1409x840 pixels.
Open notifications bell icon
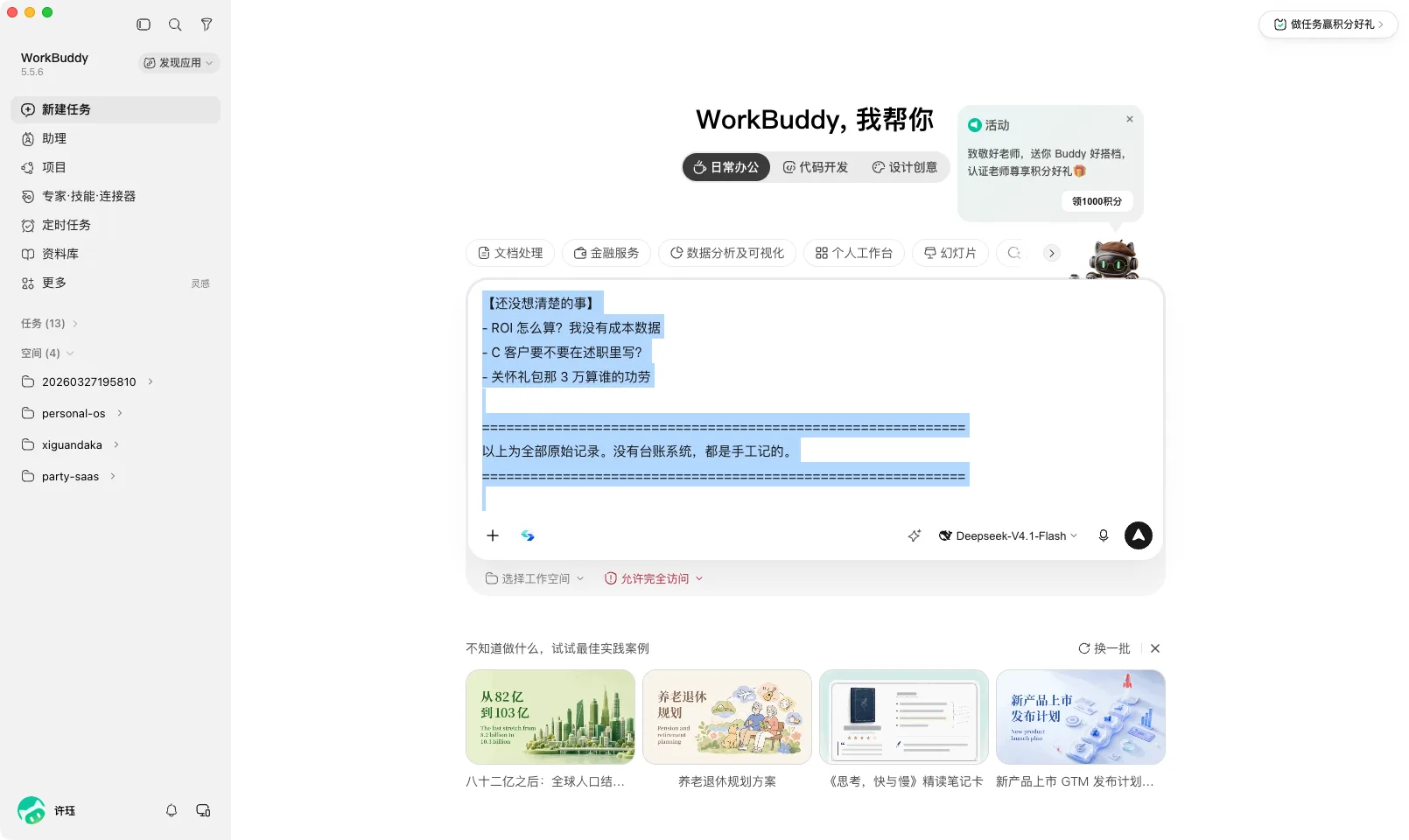click(172, 810)
